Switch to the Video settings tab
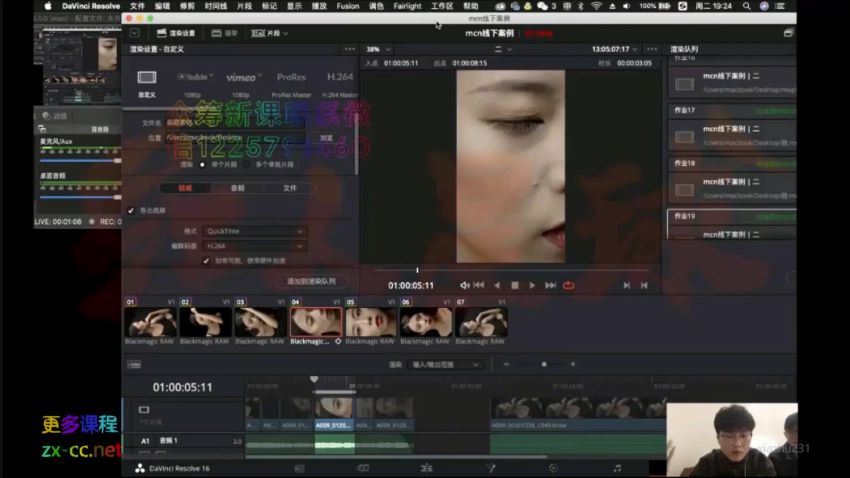Viewport: 850px width, 478px height. (x=185, y=188)
